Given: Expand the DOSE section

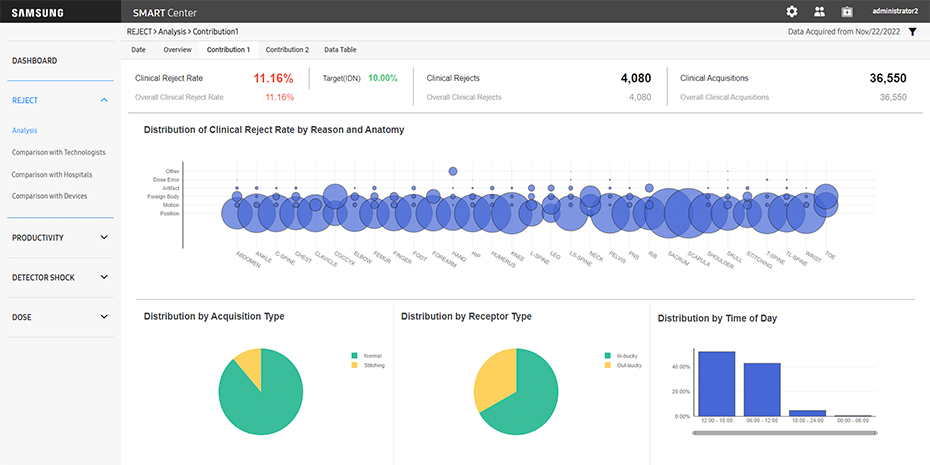Looking at the screenshot, I should coord(104,317).
